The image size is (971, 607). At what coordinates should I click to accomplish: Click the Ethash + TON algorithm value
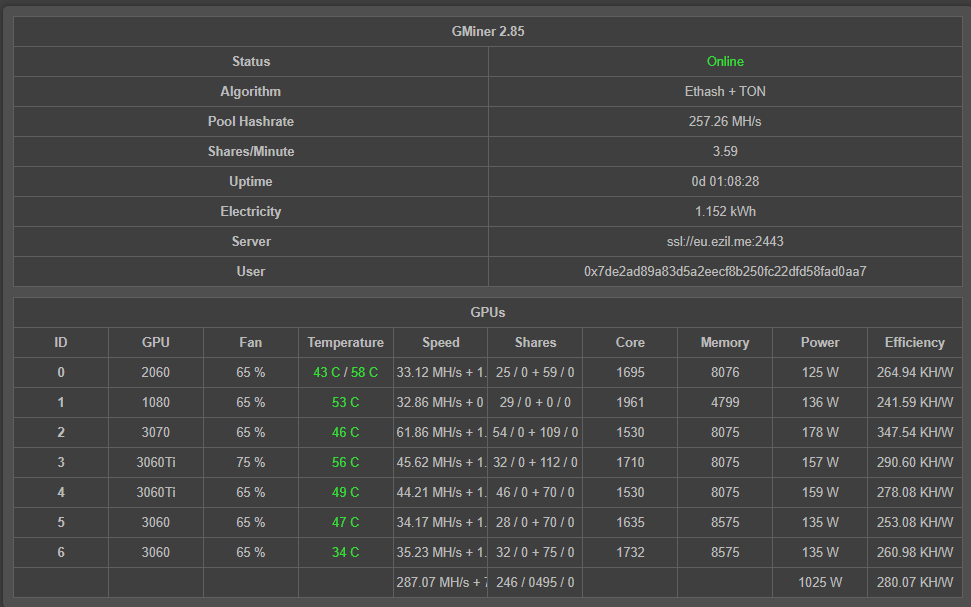(724, 91)
